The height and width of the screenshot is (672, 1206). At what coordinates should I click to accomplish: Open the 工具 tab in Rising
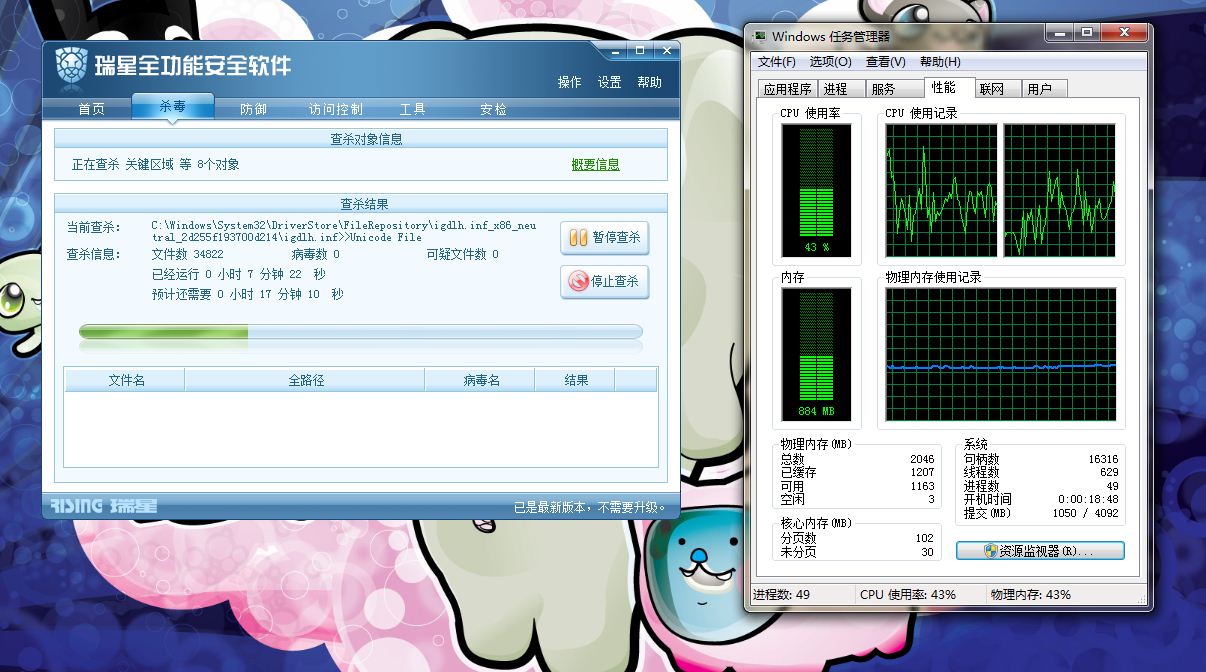click(x=412, y=109)
